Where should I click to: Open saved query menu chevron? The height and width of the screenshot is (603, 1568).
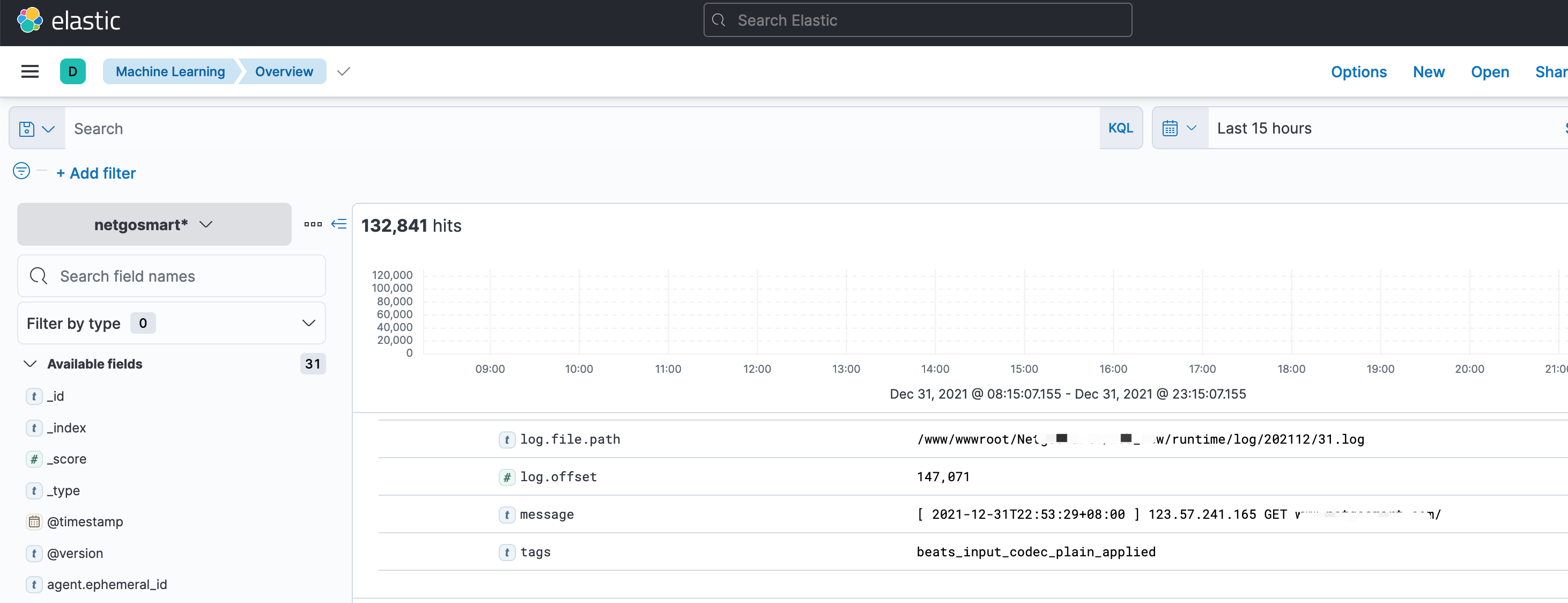click(x=49, y=129)
